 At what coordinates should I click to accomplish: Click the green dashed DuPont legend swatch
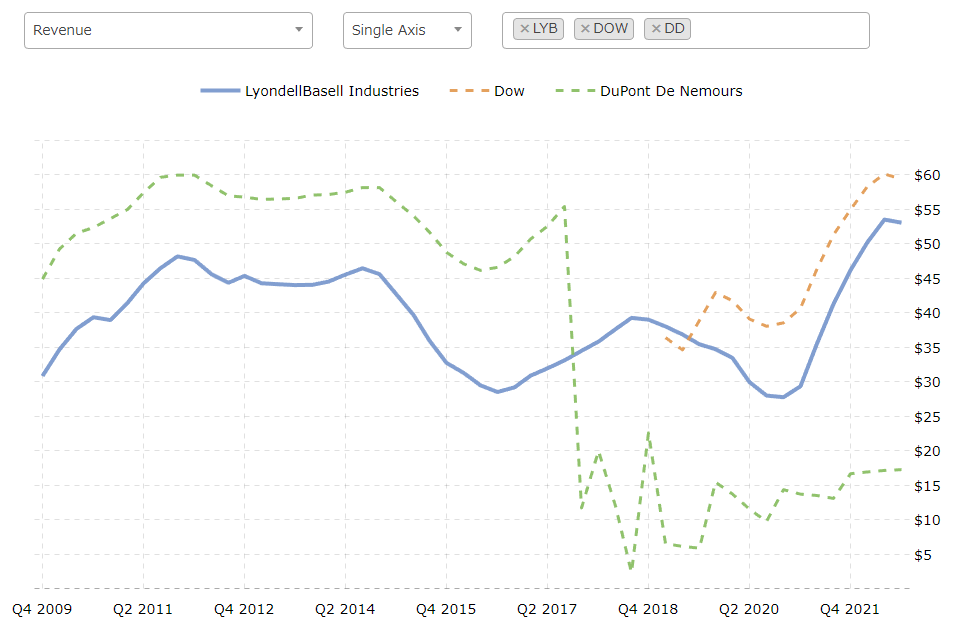point(576,91)
